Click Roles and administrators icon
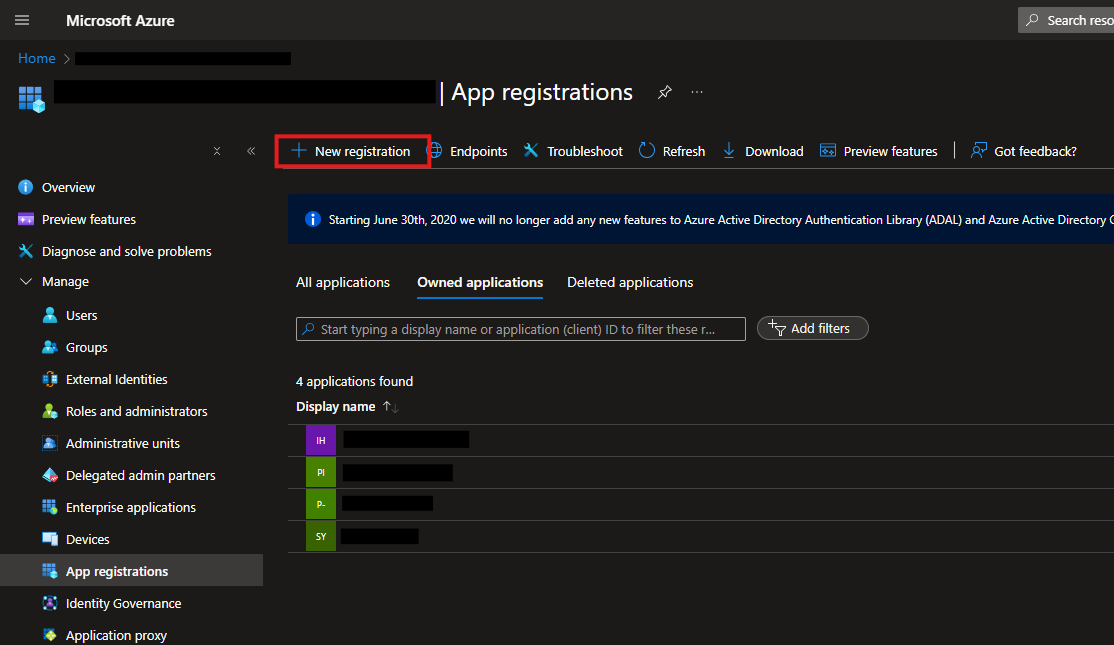 [x=50, y=411]
